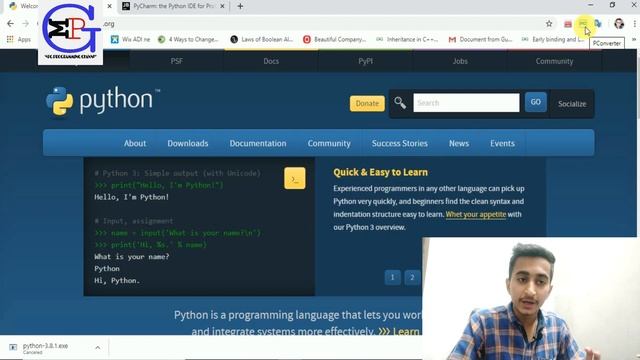Open the About menu item

click(x=135, y=143)
